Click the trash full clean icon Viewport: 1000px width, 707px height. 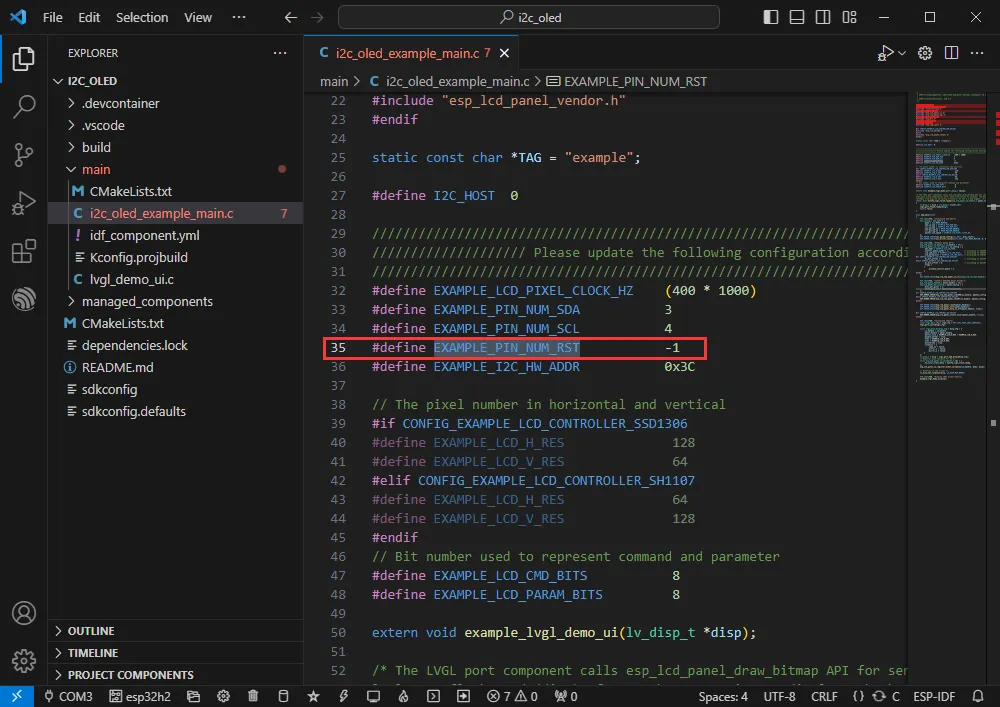pos(253,696)
